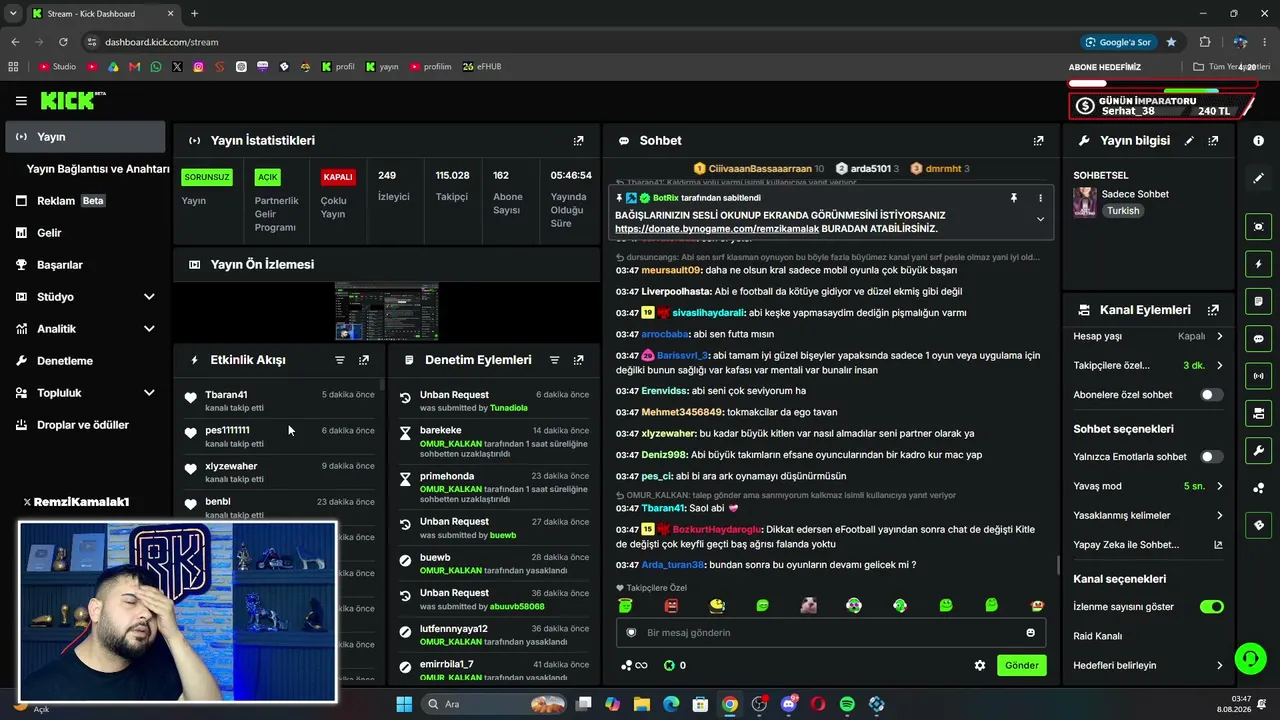Pop out the Etkinlik Akışı panel
This screenshot has height=720, width=1280.
(x=364, y=360)
